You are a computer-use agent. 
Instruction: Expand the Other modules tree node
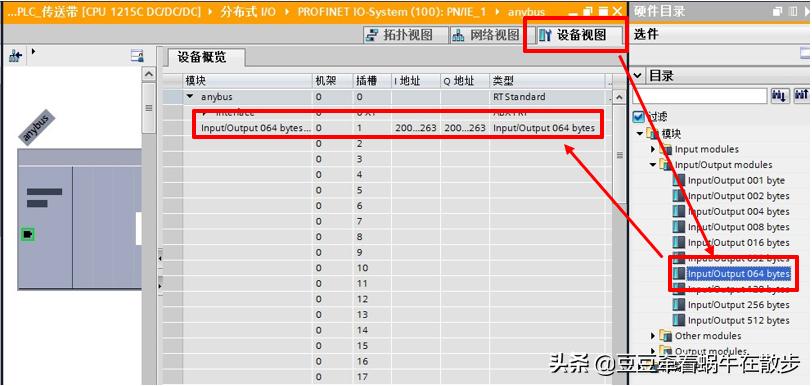[x=654, y=336]
